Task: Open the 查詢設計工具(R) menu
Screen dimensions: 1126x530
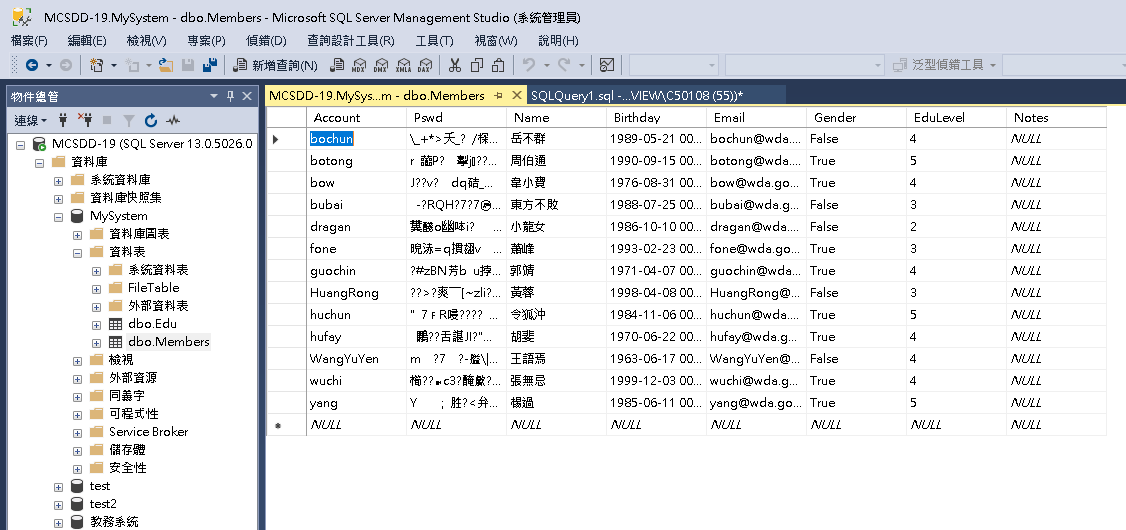Action: (x=351, y=41)
